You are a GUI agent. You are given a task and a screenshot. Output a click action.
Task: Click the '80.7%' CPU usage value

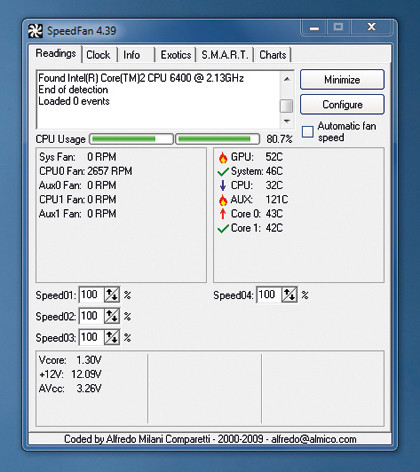(279, 139)
